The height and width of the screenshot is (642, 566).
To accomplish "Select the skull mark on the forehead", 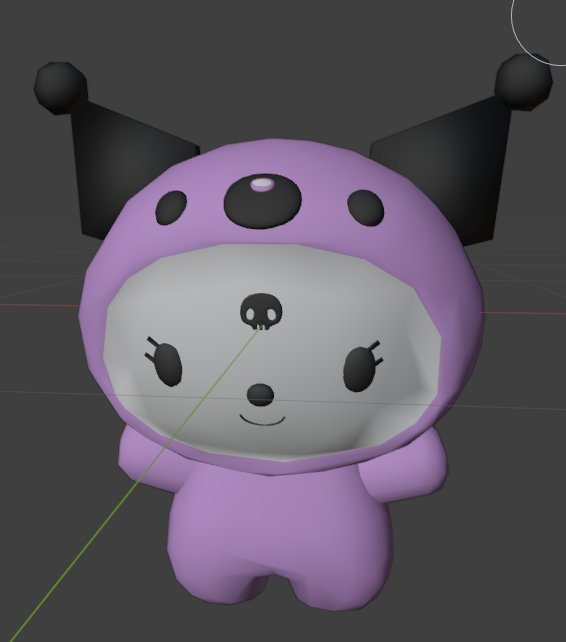I will (x=261, y=312).
